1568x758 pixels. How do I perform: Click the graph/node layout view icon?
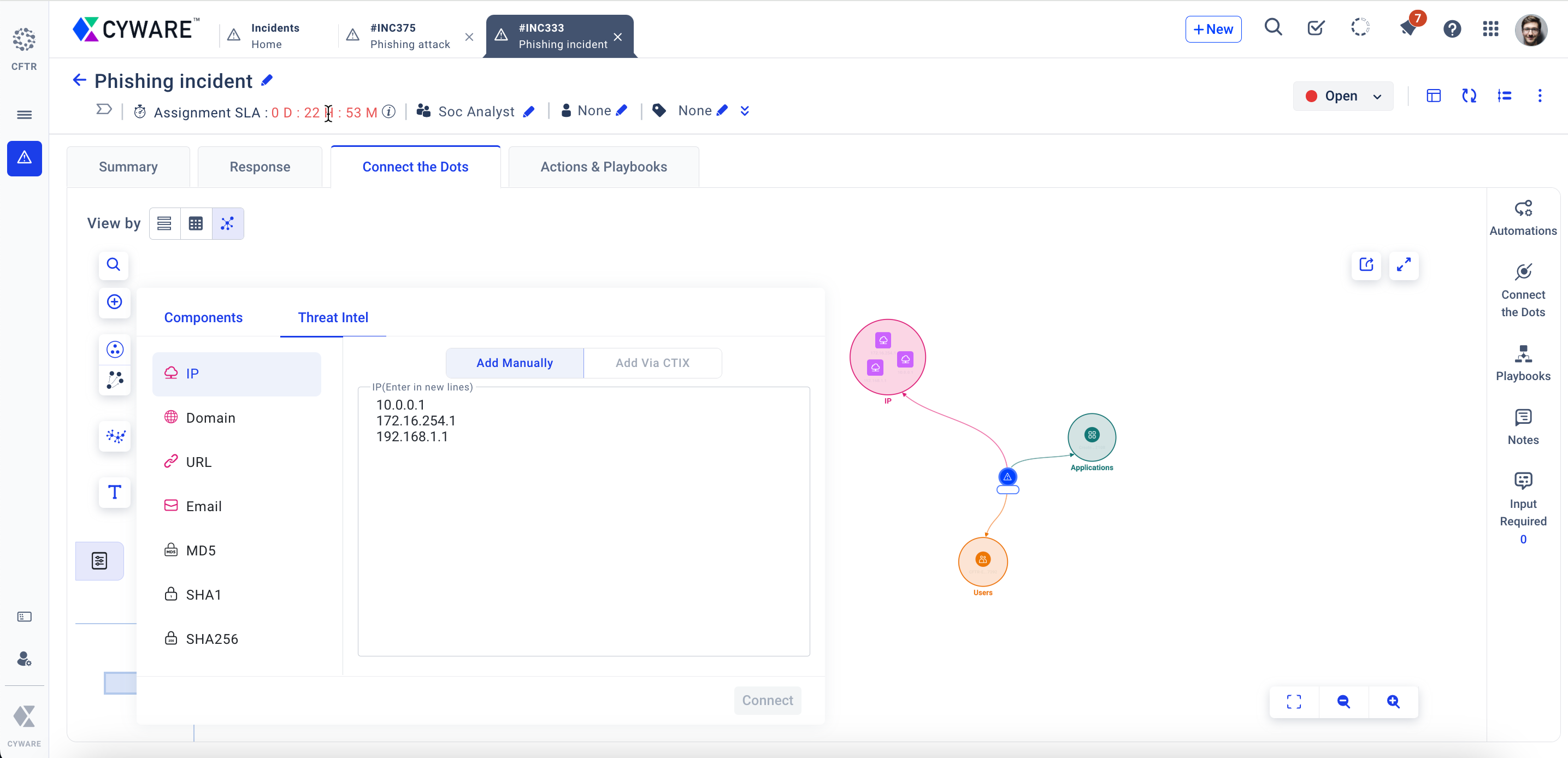pos(227,223)
